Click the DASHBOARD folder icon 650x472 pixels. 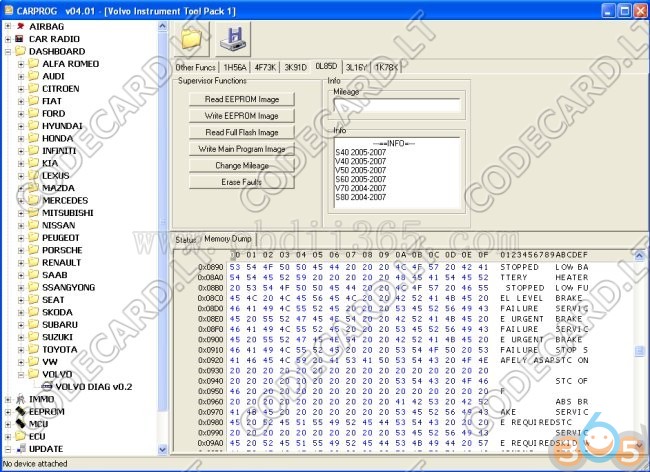click(20, 51)
